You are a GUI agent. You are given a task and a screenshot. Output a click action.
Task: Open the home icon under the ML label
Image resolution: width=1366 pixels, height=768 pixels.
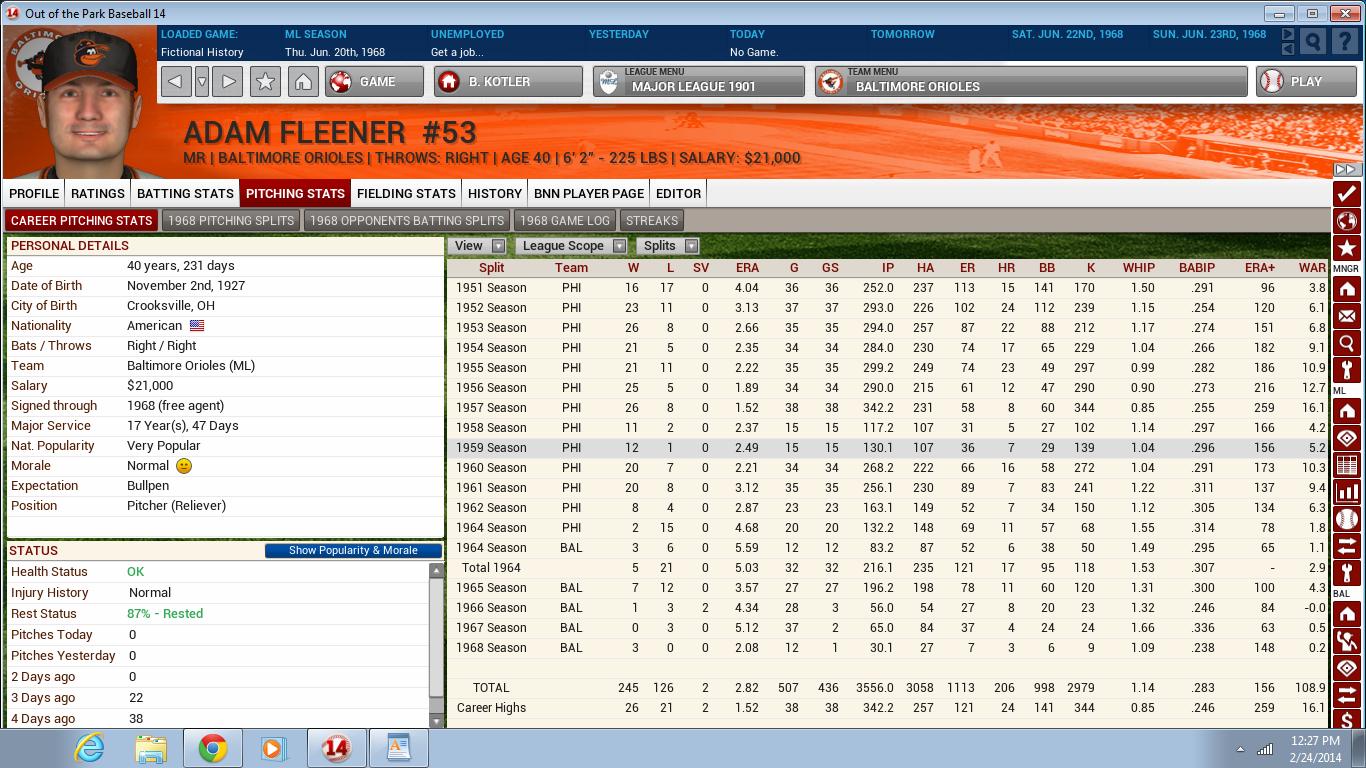[1347, 411]
